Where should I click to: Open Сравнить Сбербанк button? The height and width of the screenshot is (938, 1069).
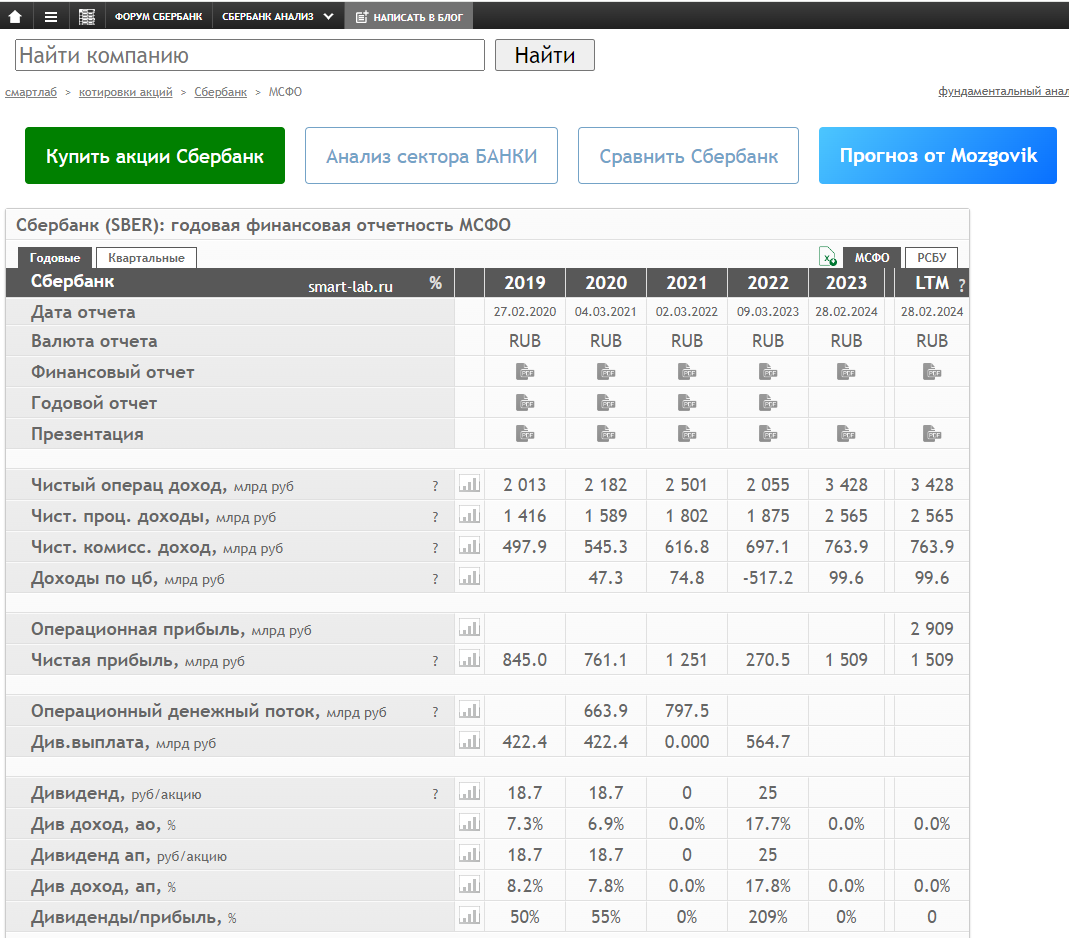[x=689, y=155]
